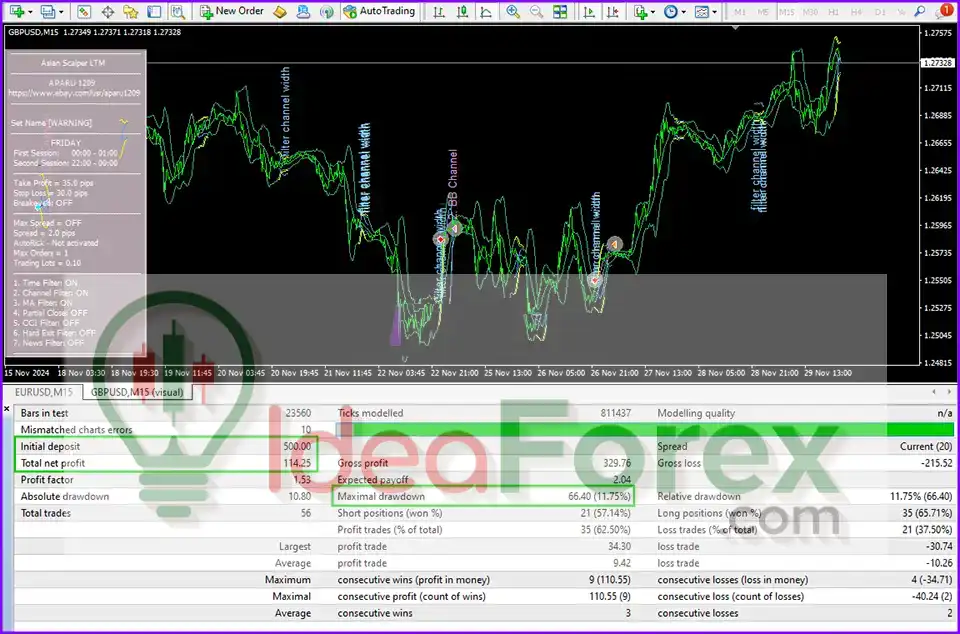Zoom in on the chart
Image resolution: width=960 pixels, height=634 pixels.
[x=513, y=12]
